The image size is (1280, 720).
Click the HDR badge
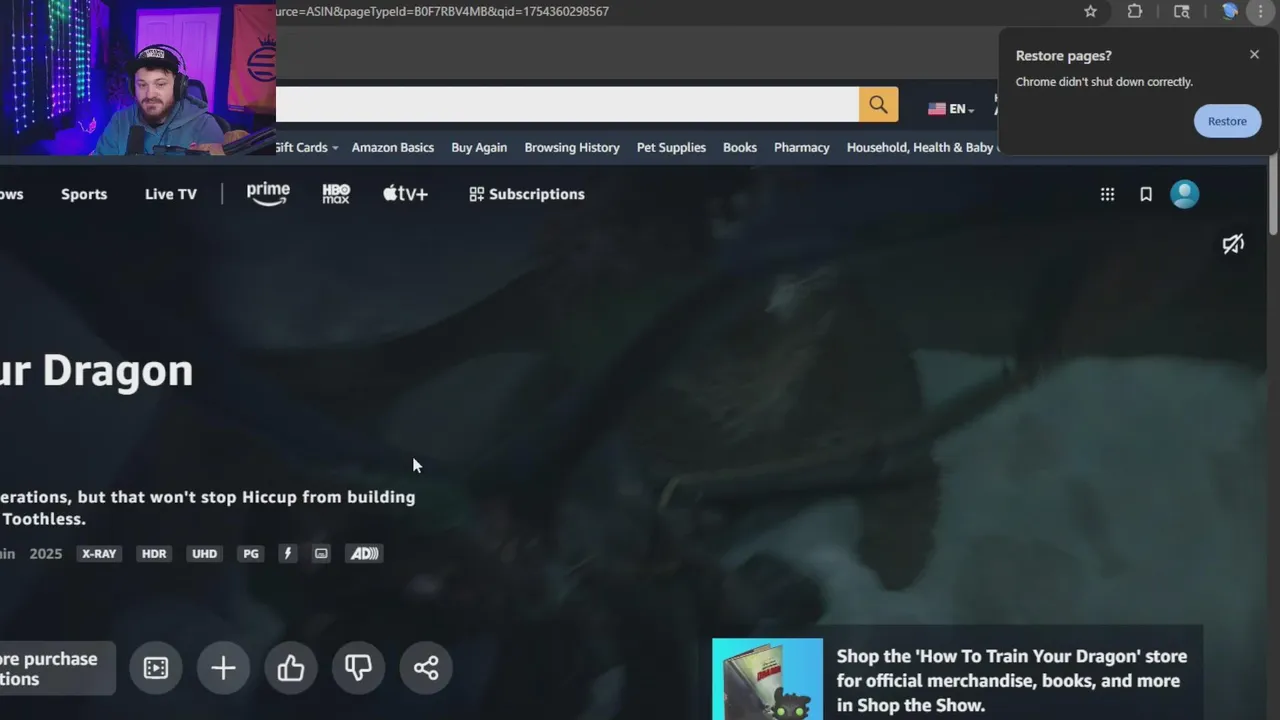154,553
